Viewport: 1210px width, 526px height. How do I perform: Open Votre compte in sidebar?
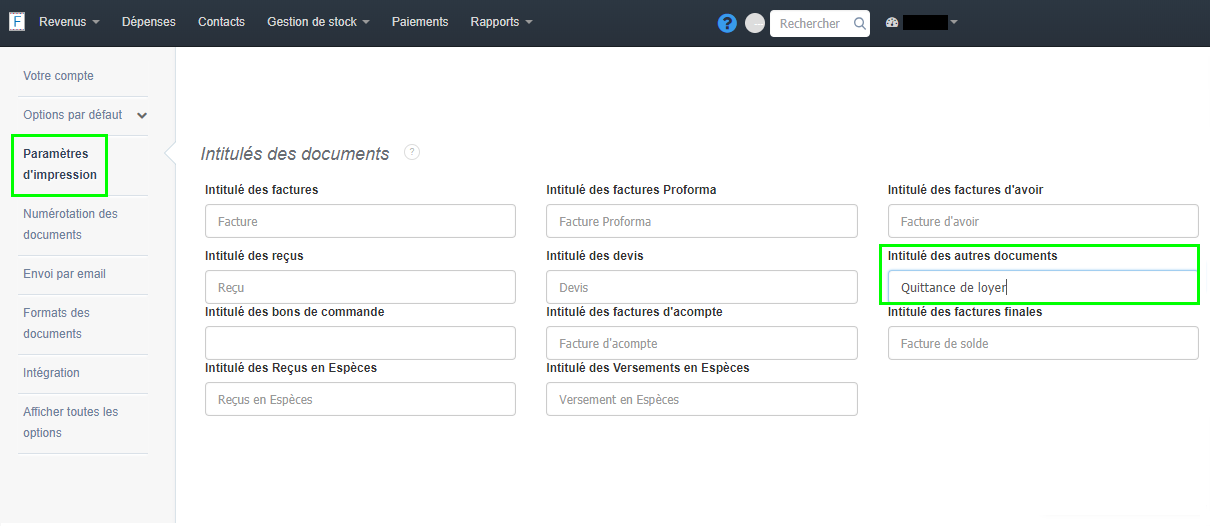tap(58, 76)
